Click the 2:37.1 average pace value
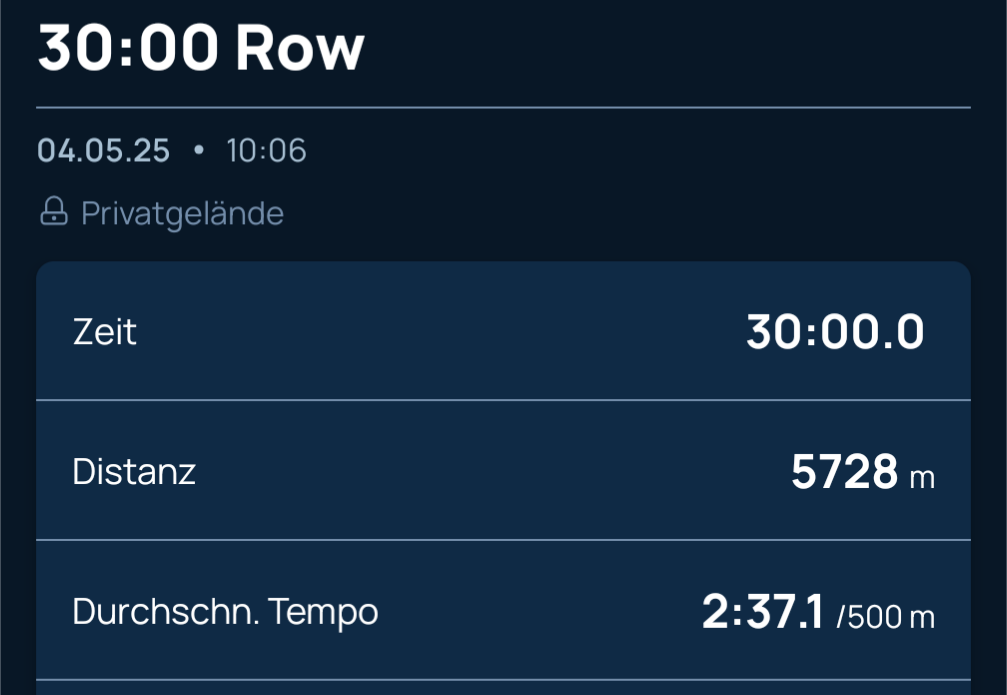The width and height of the screenshot is (1007, 695). (762, 611)
